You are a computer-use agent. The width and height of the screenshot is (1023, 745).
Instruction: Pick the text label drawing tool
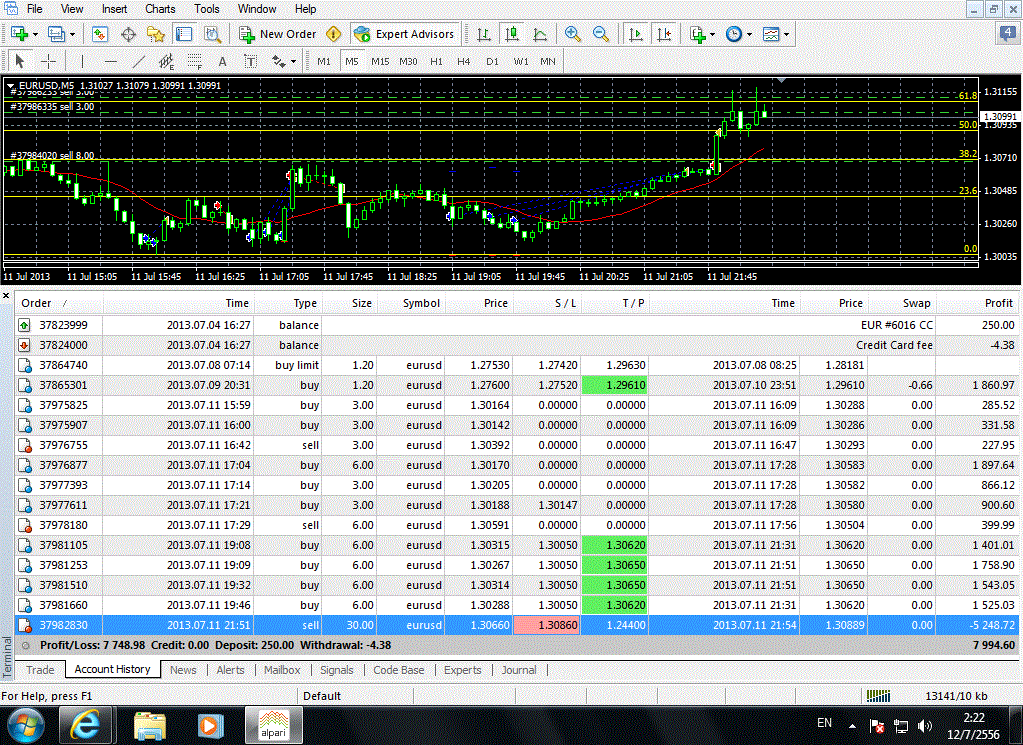pos(222,61)
